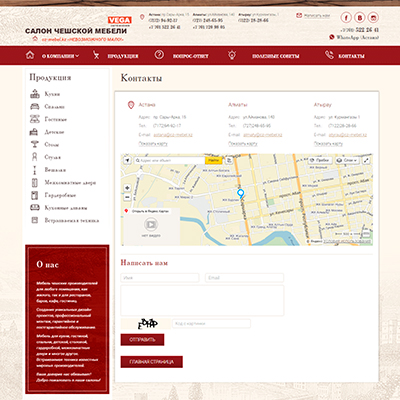The width and height of the screenshot is (400, 400).
Task: Expand the map to fullscreen
Action: pyautogui.click(x=366, y=160)
